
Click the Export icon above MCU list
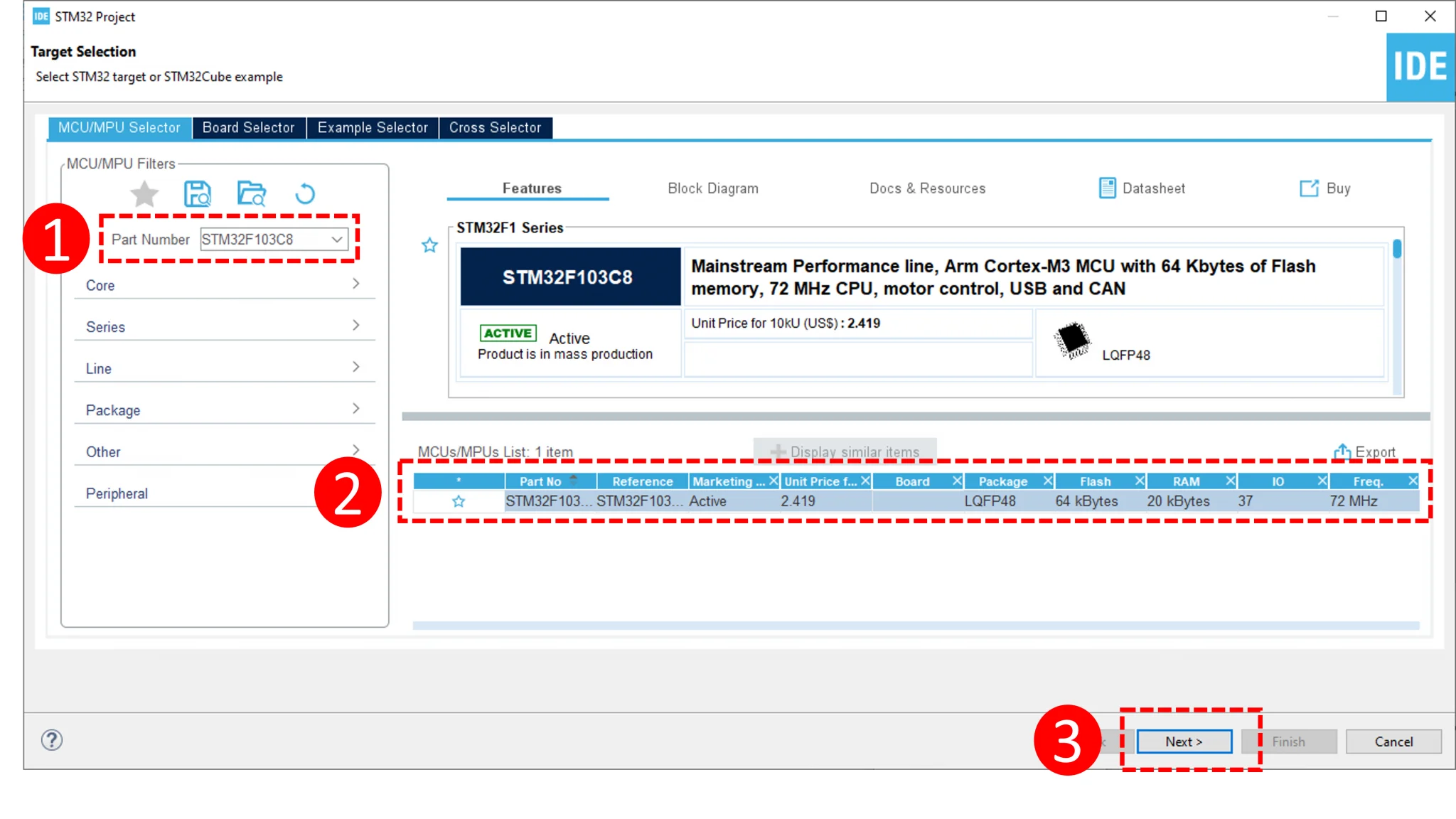[1342, 451]
